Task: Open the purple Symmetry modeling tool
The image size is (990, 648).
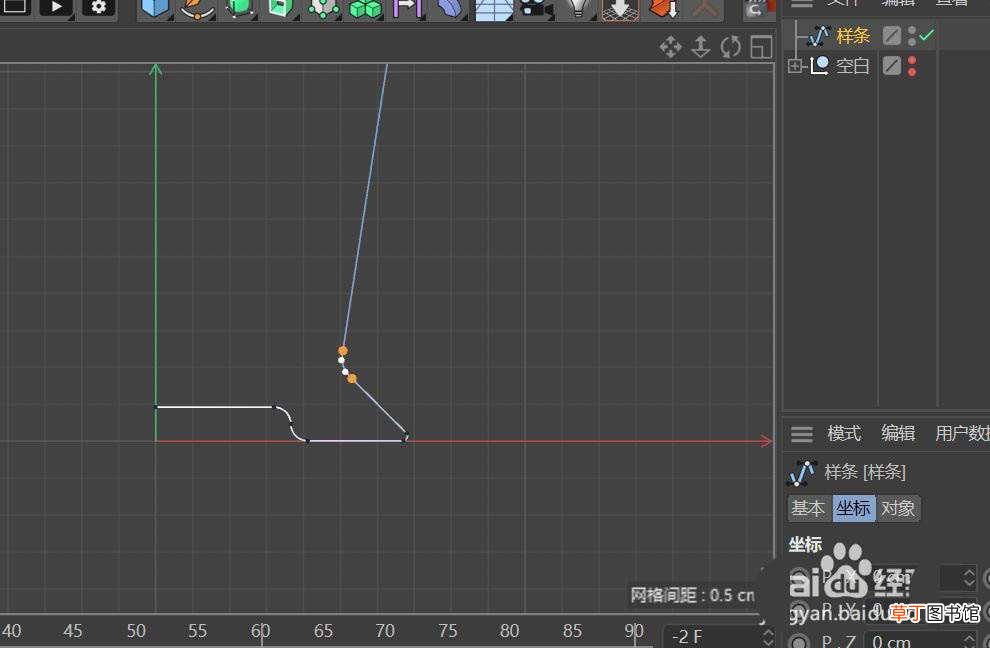Action: pos(407,8)
